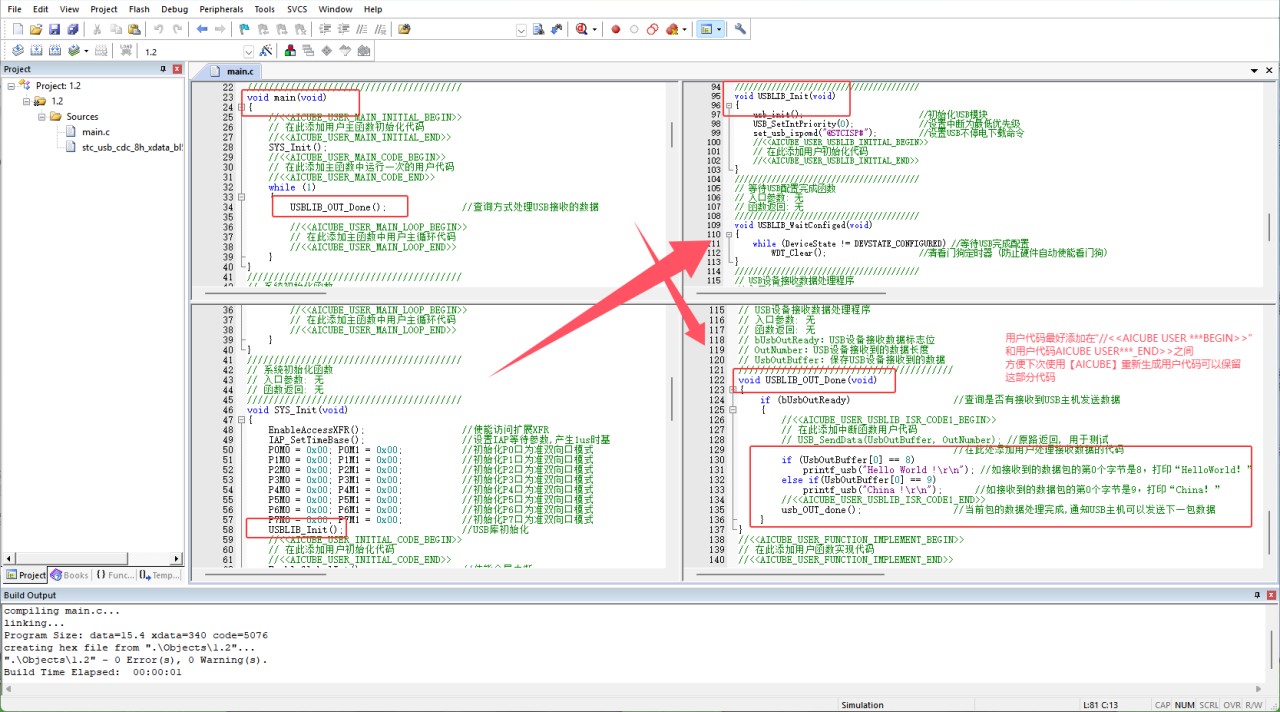
Task: Click the Project panel horizontal scrollbar
Action: 91,558
